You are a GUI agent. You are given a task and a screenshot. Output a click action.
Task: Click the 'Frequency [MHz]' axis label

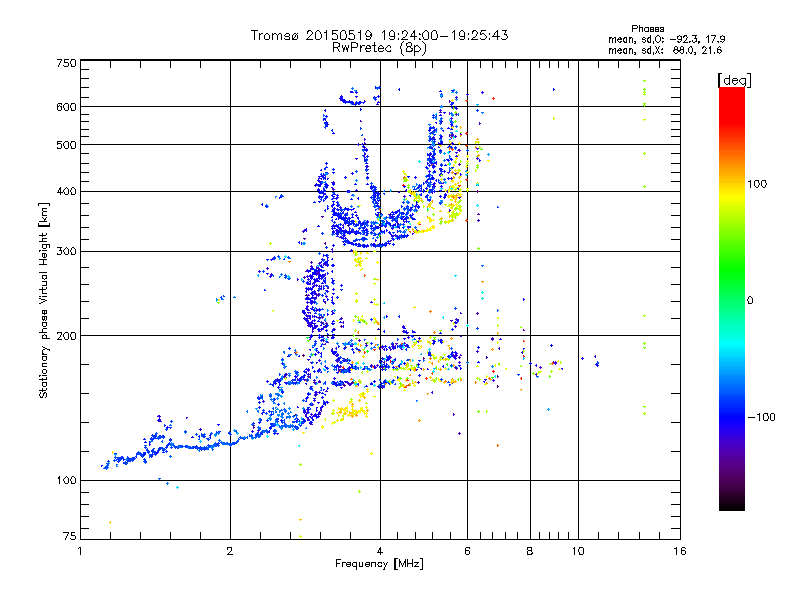(379, 564)
